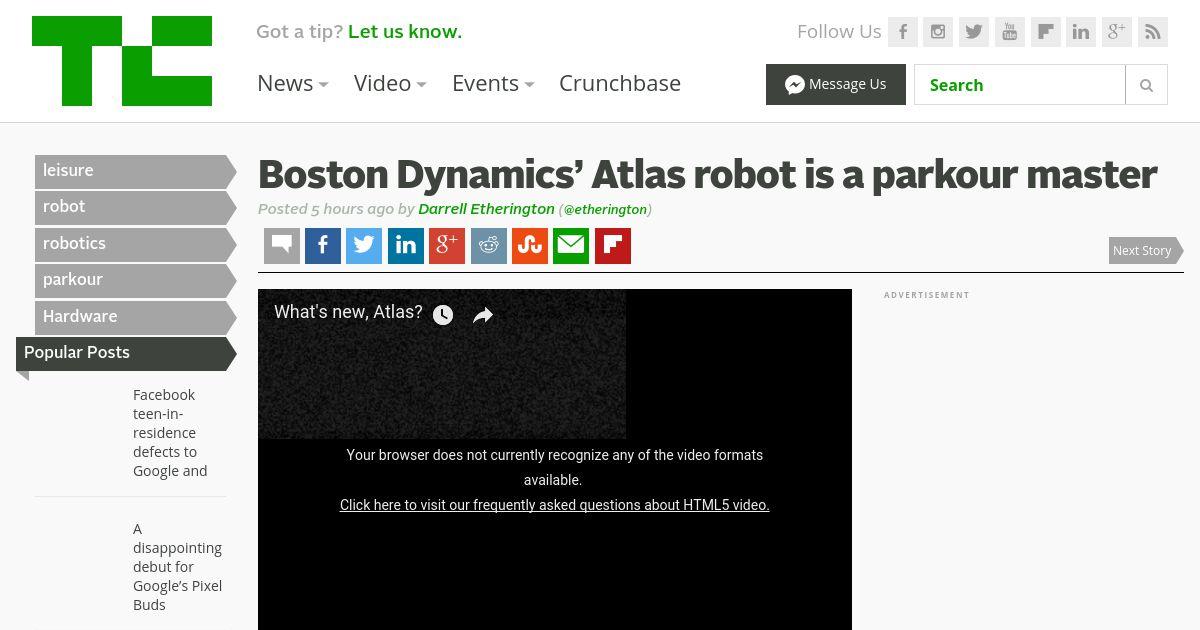
Task: Open the Popular Posts section header
Action: (126, 353)
